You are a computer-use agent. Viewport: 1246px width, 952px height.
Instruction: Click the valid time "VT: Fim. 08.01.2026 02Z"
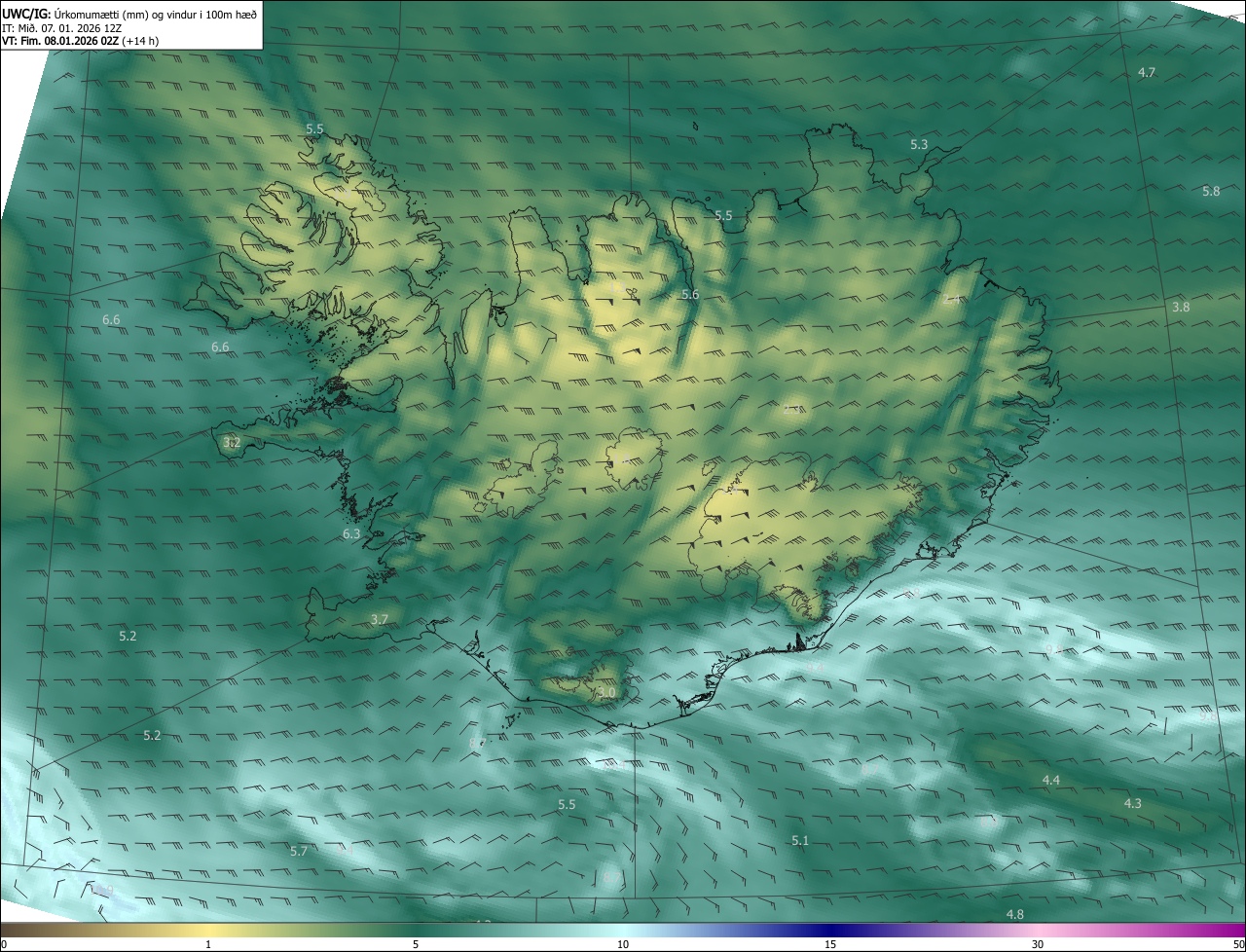click(x=61, y=41)
